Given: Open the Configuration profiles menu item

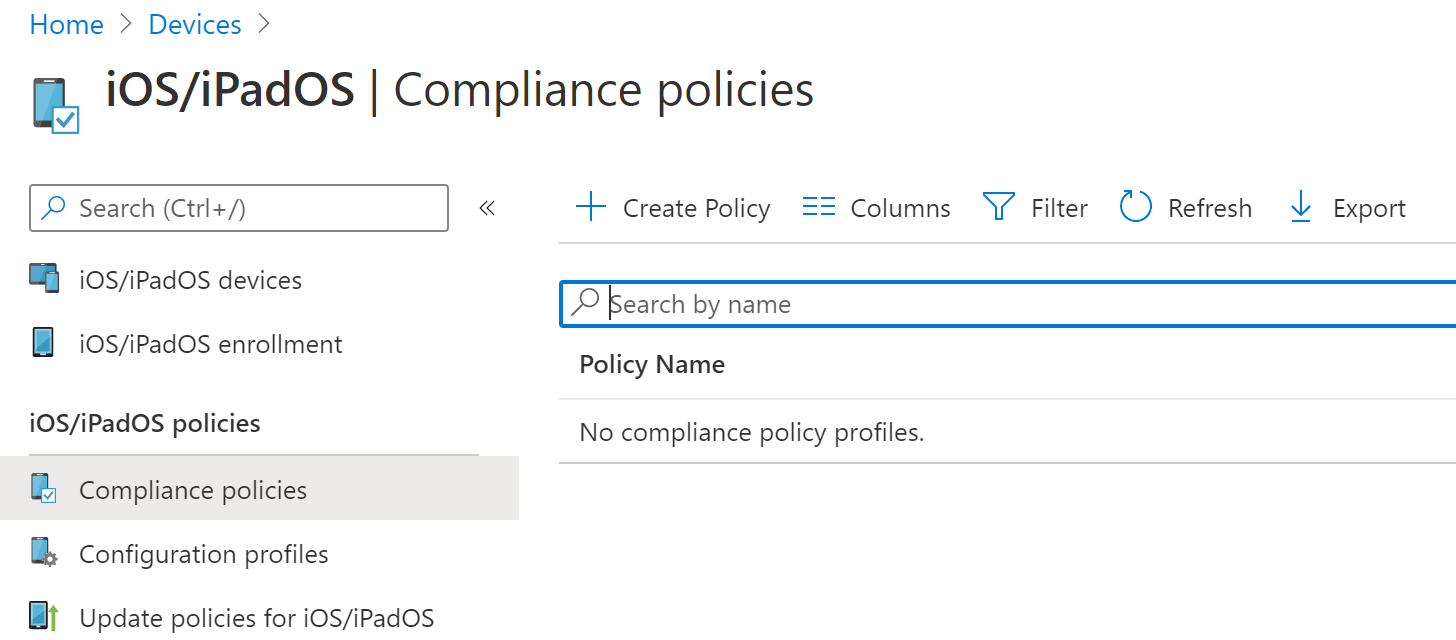Looking at the screenshot, I should [203, 554].
